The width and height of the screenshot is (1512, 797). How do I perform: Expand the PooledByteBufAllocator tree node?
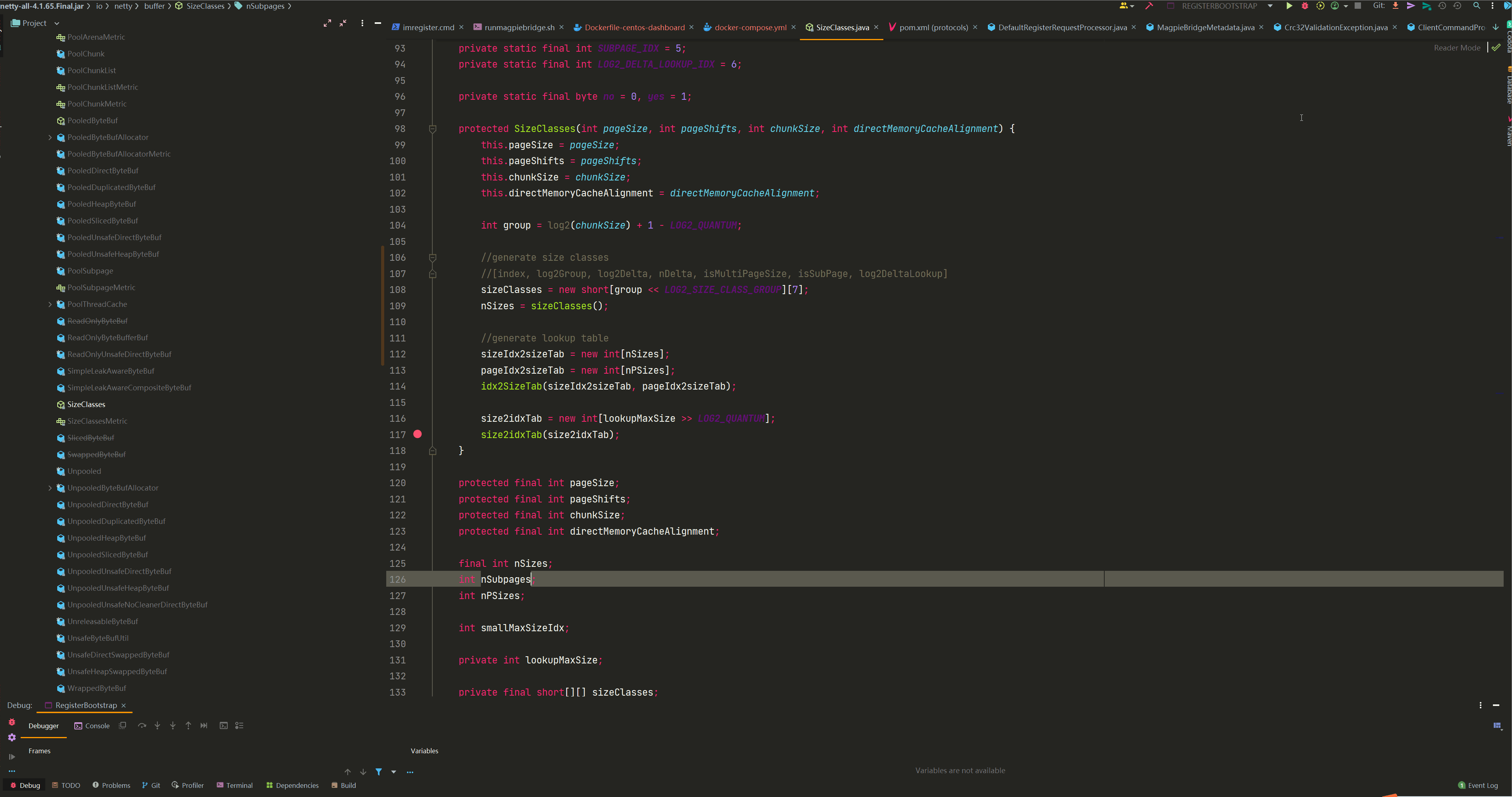(50, 138)
